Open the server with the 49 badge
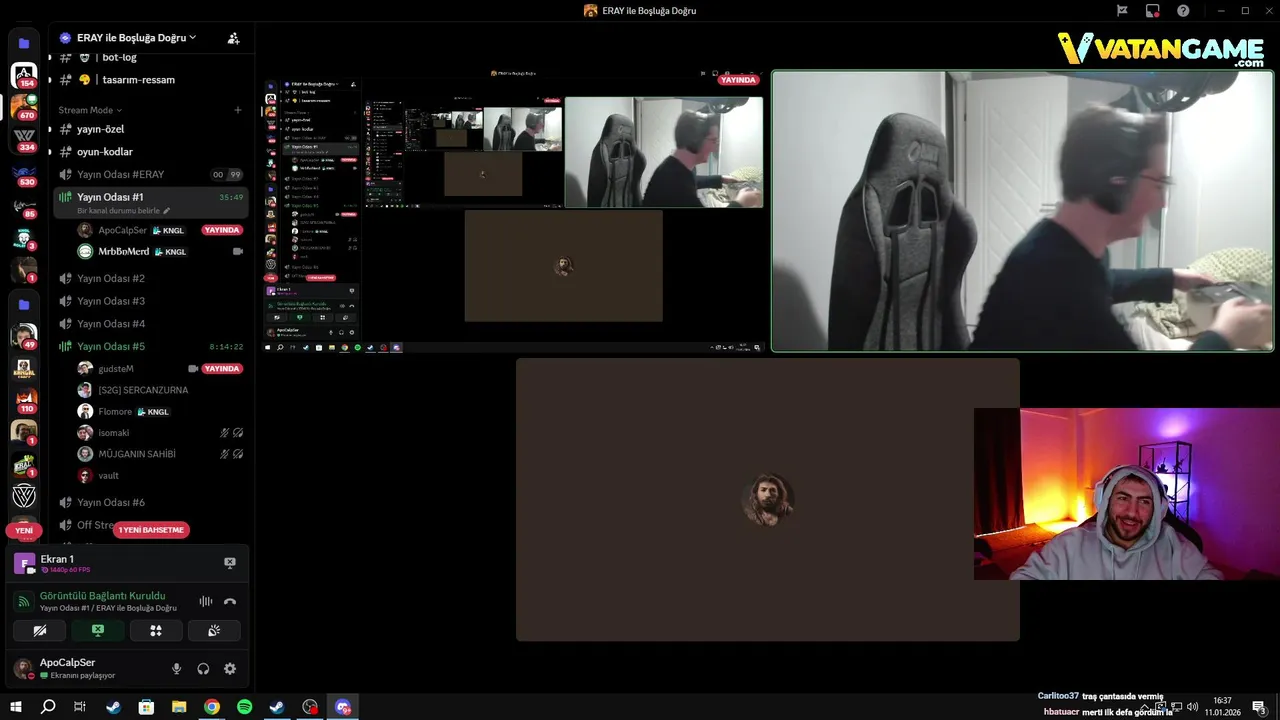 (x=24, y=335)
